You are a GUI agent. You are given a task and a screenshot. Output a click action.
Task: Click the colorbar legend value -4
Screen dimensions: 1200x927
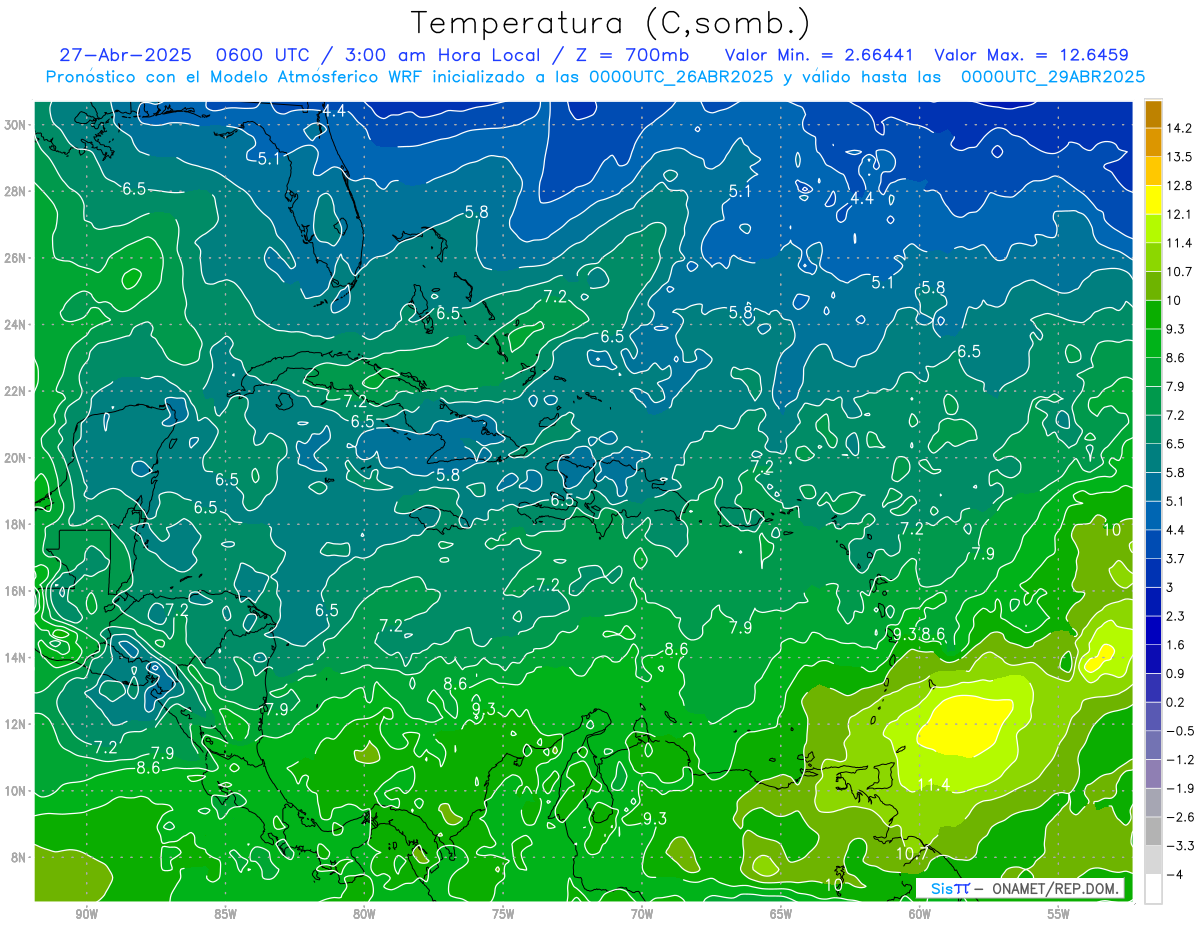[1176, 875]
